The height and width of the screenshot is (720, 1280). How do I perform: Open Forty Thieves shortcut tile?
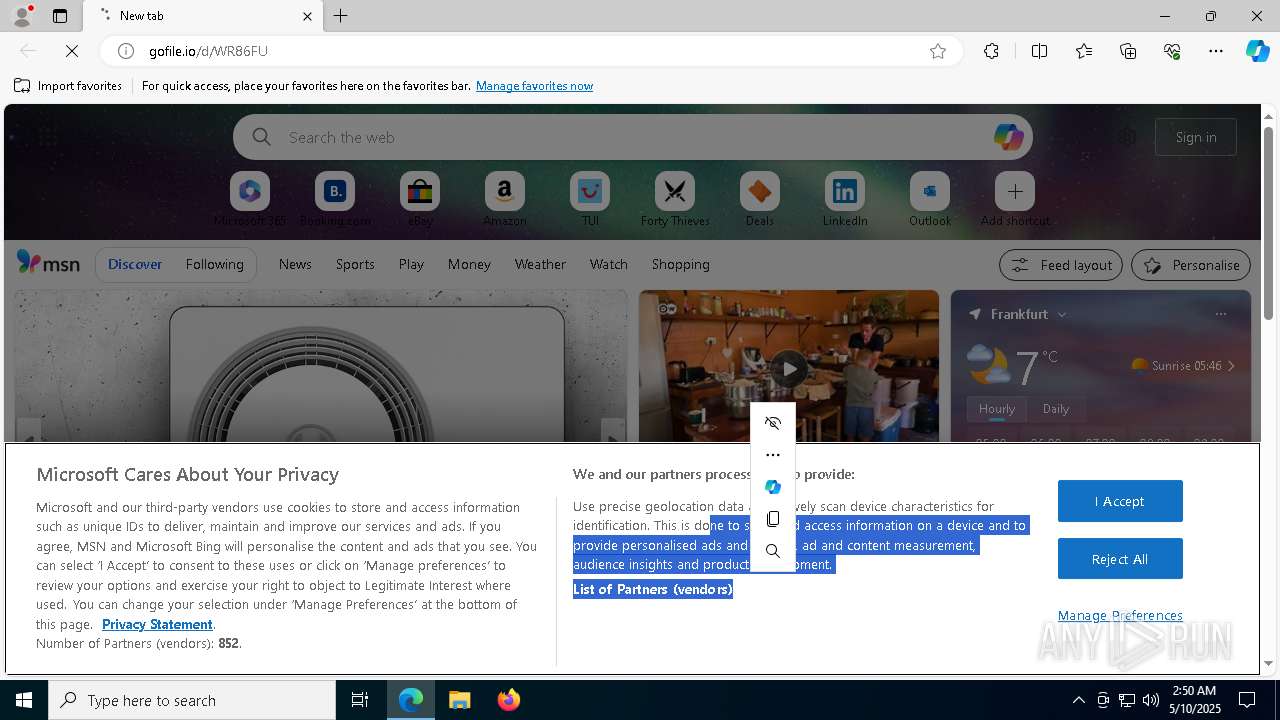coord(675,199)
